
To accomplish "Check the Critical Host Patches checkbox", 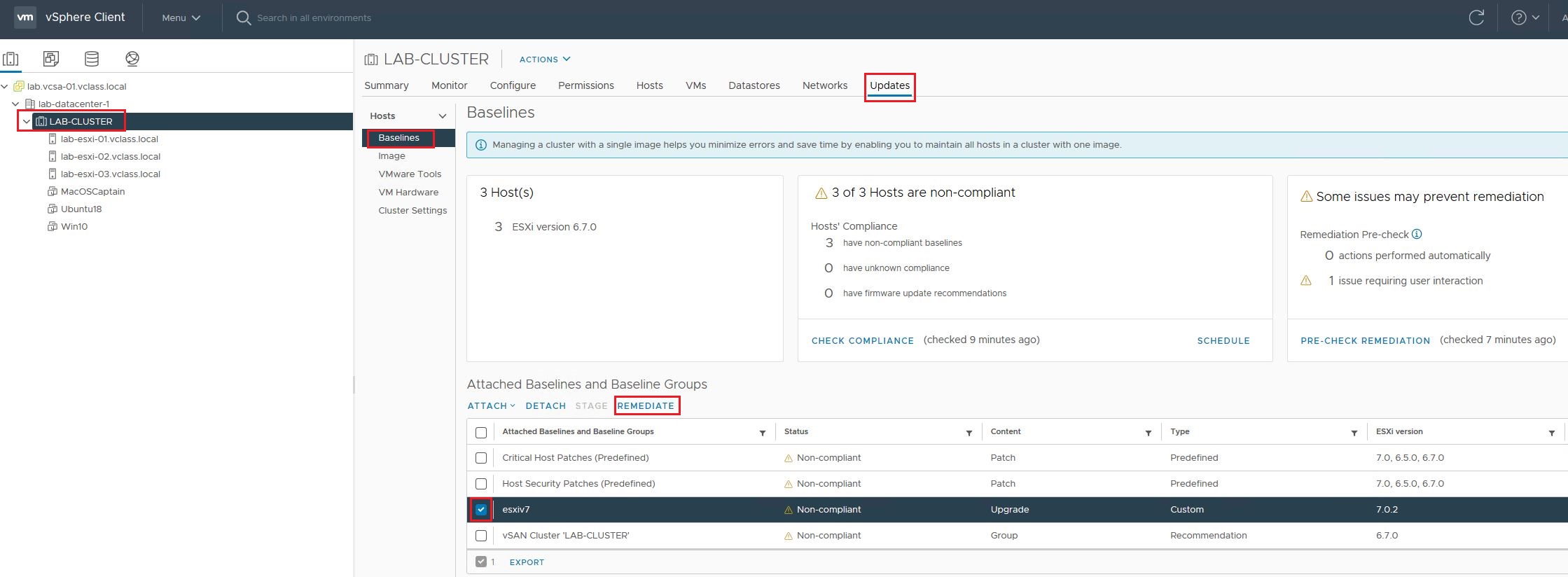I will tap(481, 458).
